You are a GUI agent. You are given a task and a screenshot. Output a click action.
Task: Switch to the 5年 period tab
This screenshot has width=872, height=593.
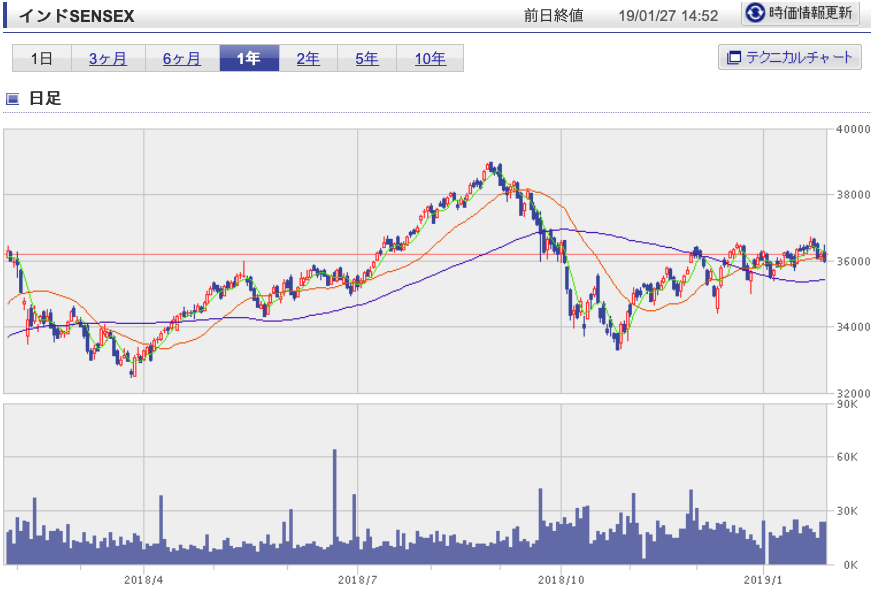(367, 59)
